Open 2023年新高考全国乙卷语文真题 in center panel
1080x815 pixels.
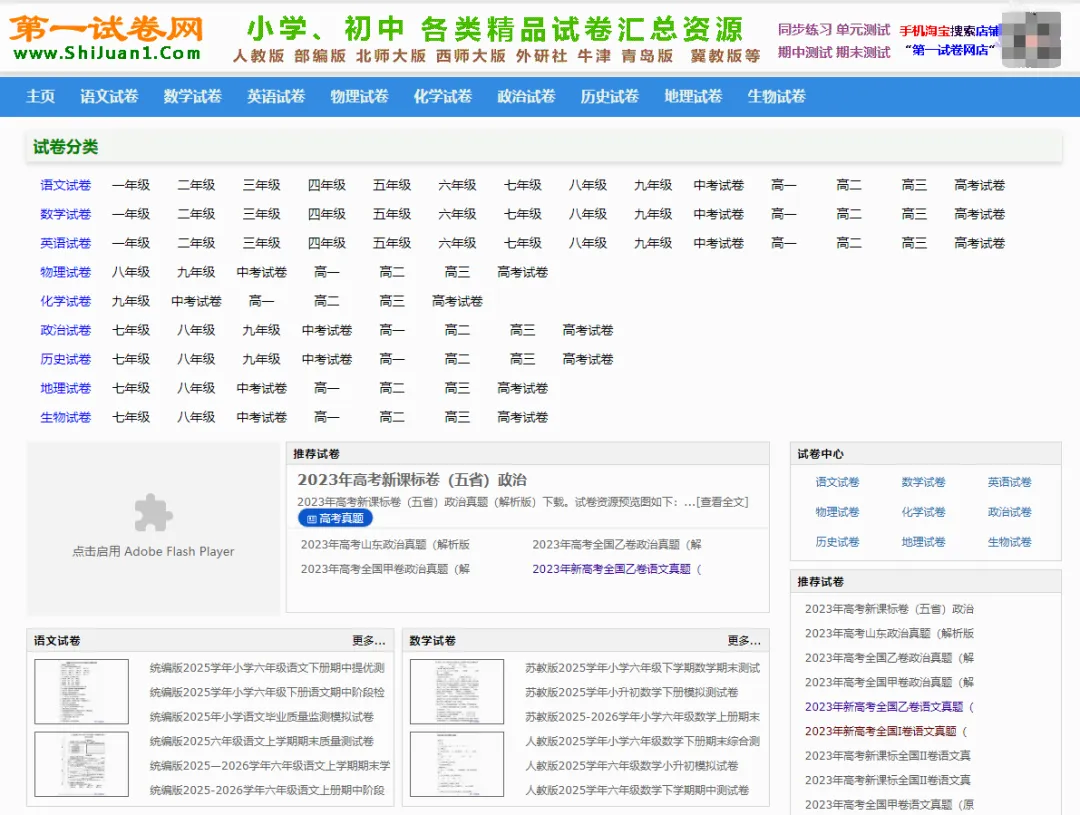[x=616, y=569]
